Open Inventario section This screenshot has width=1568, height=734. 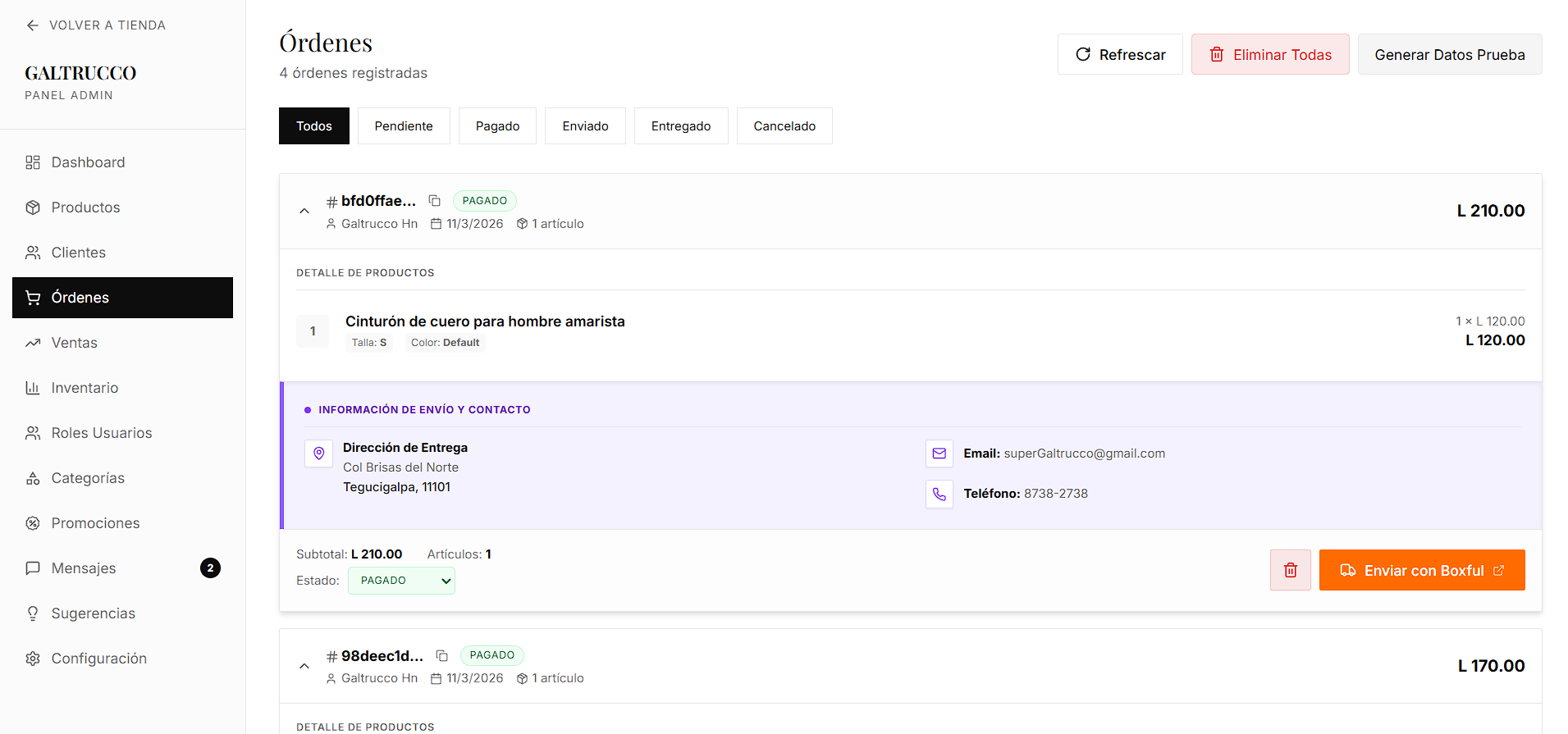click(x=85, y=388)
